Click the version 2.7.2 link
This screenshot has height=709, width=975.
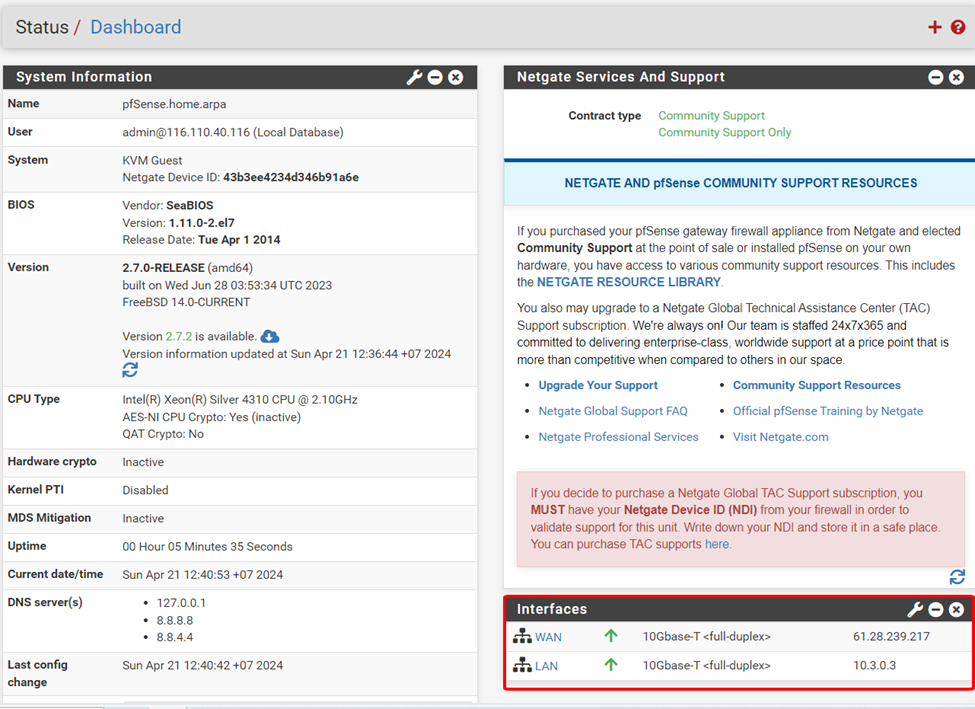(x=178, y=336)
